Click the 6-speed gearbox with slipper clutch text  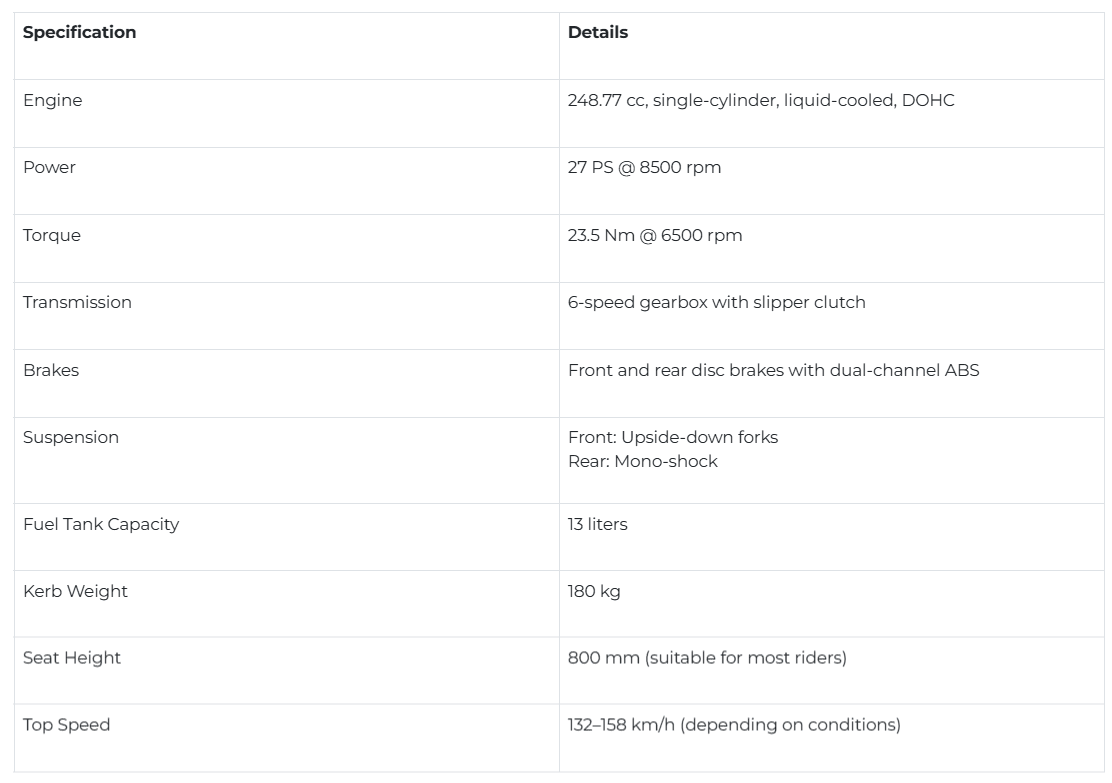tap(716, 303)
